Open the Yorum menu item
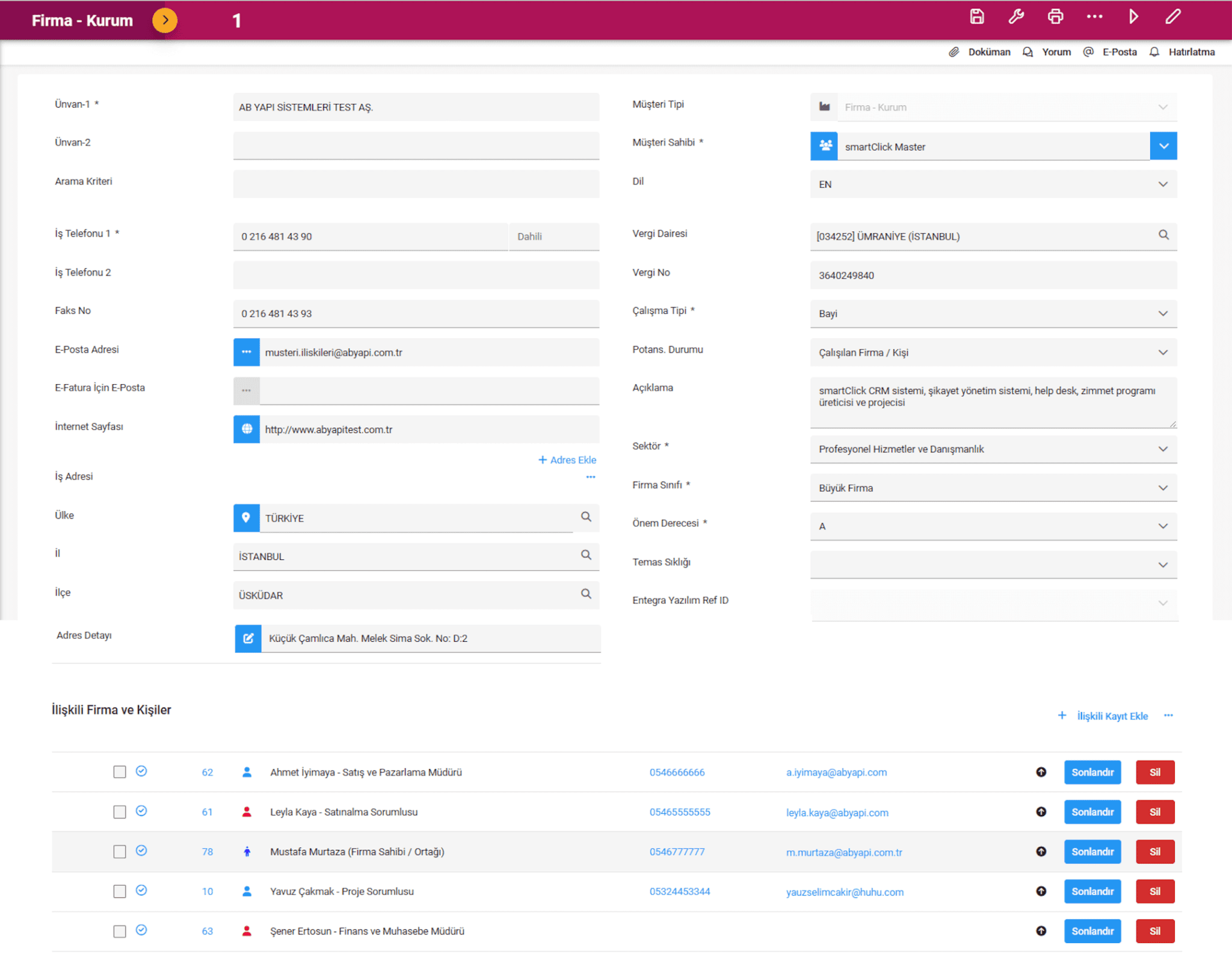 tap(1056, 52)
